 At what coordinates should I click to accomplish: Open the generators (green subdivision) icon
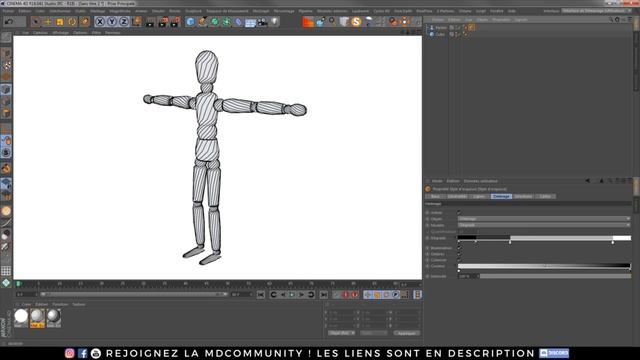[x=214, y=22]
